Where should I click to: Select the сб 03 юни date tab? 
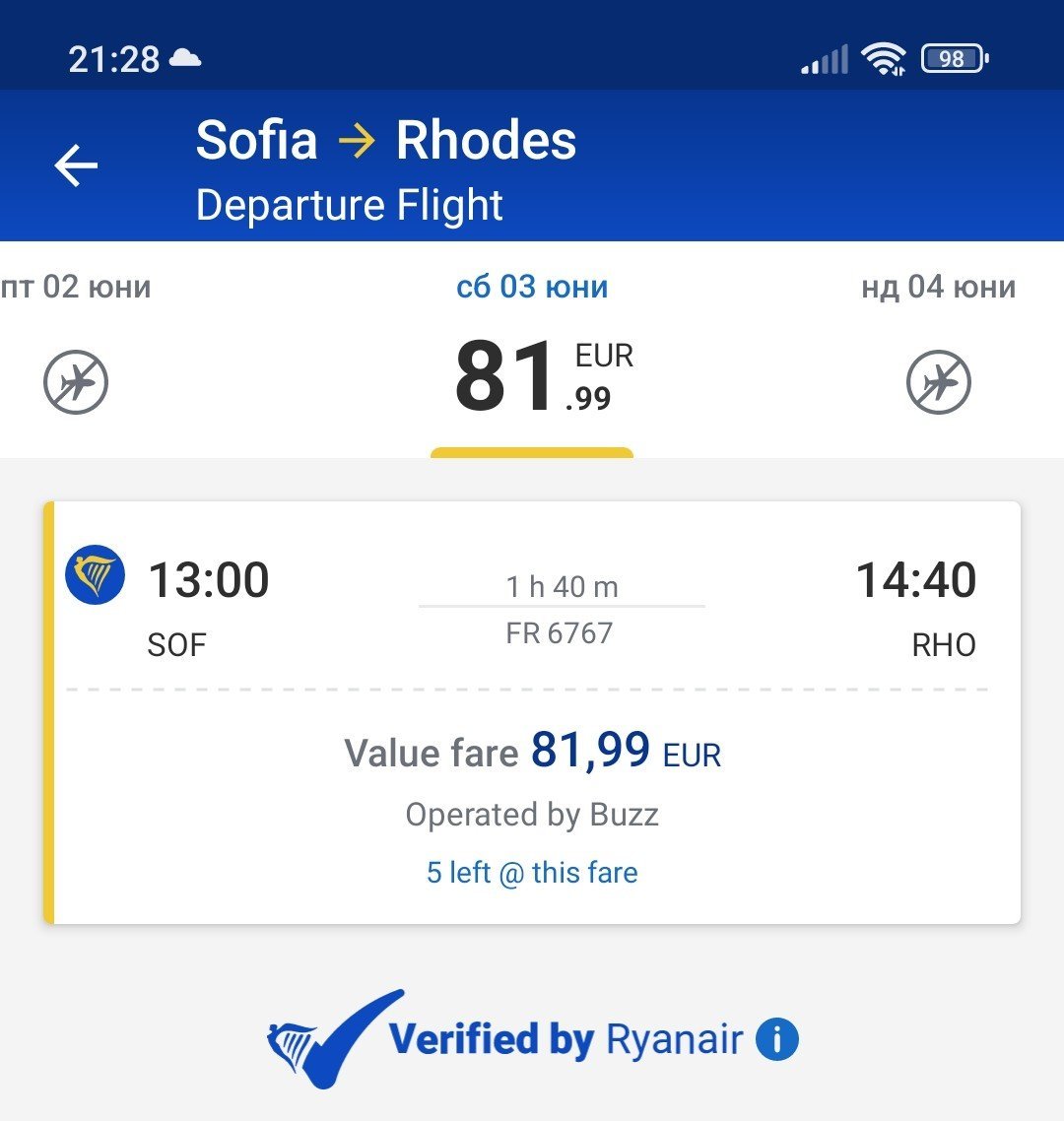pos(532,288)
